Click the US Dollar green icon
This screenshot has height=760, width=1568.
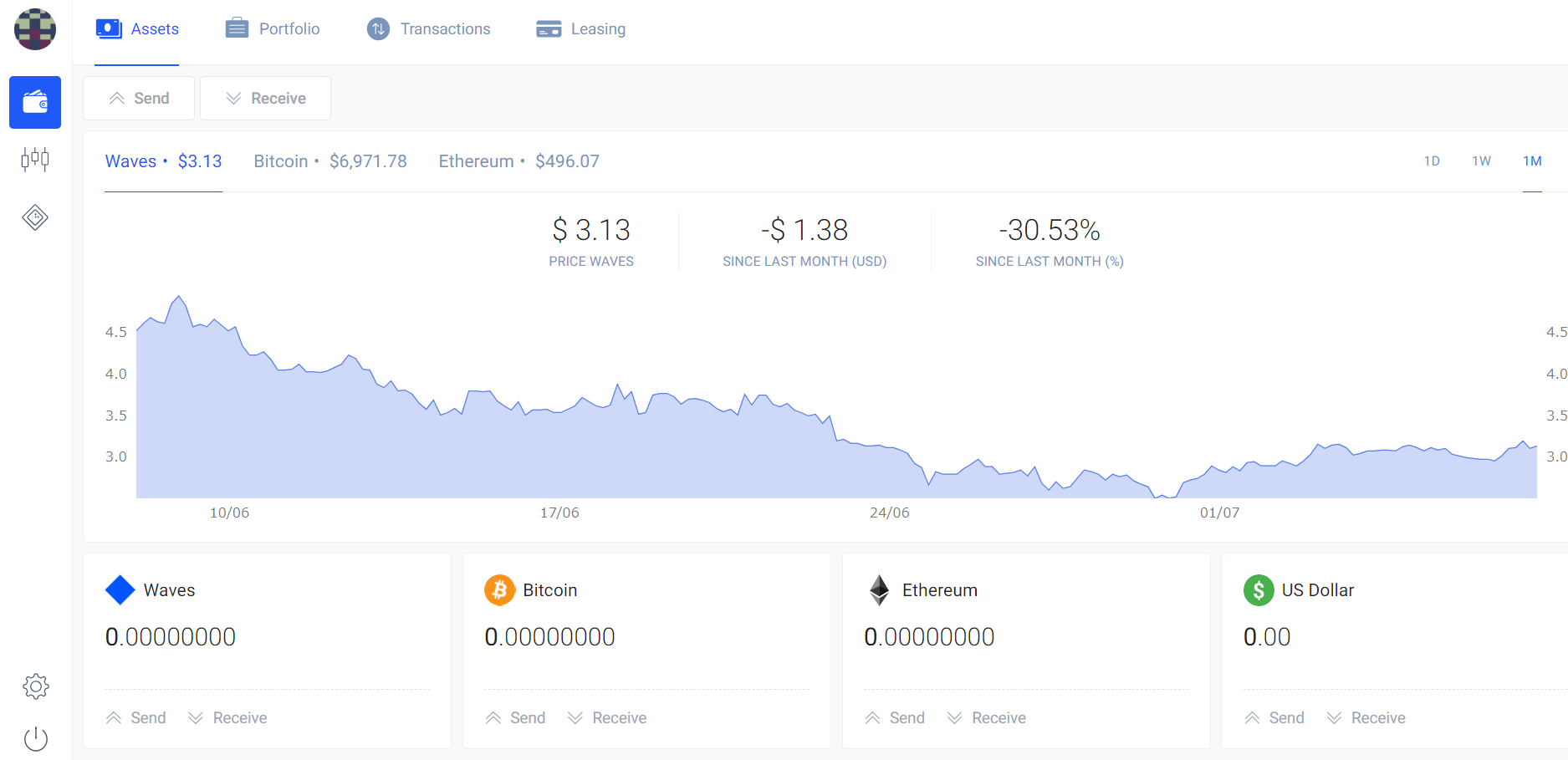coord(1259,590)
